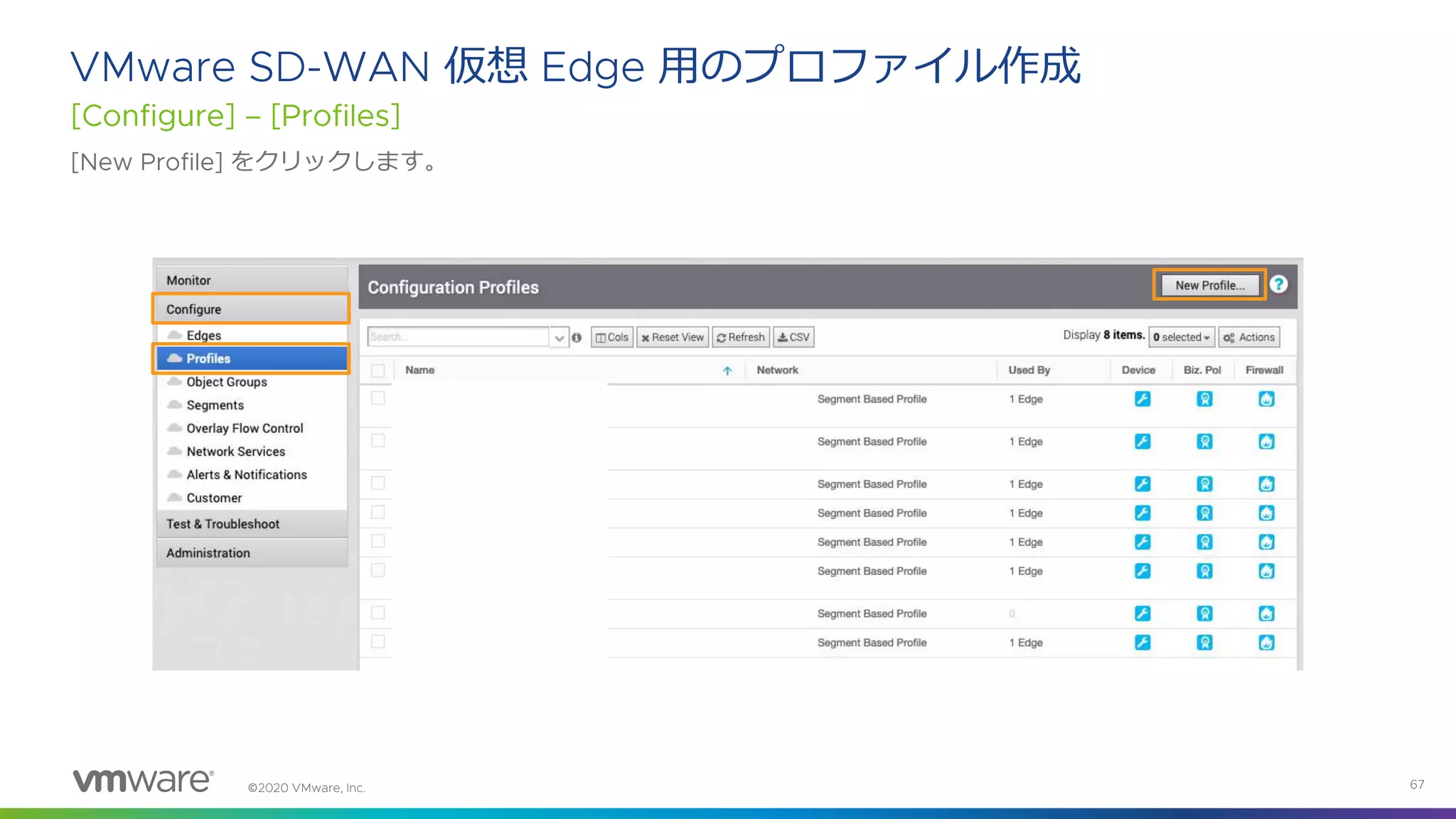
Task: Click Device wrench icon in last row
Action: pos(1142,643)
